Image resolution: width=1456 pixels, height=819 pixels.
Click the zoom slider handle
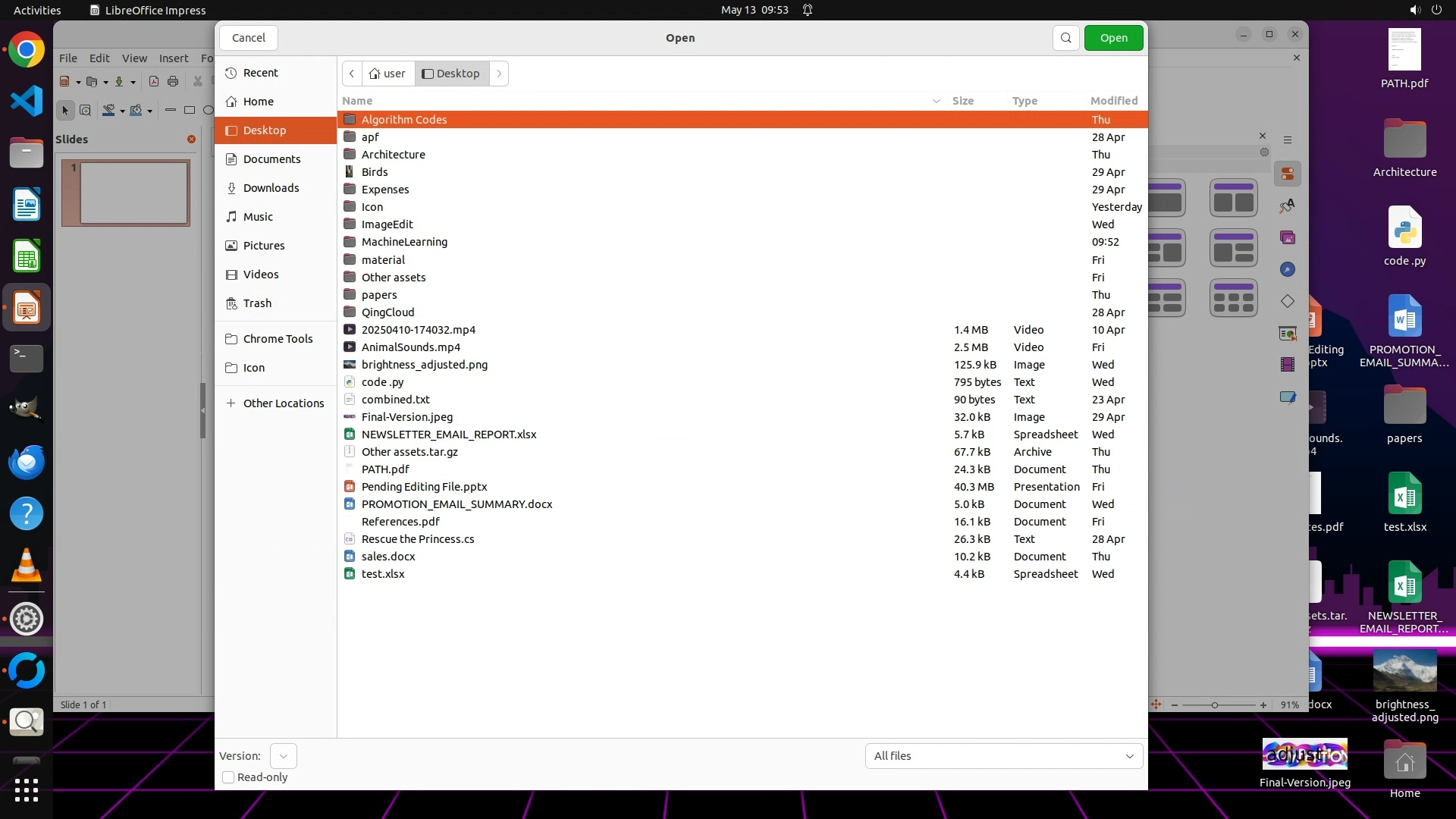[x=1215, y=705]
